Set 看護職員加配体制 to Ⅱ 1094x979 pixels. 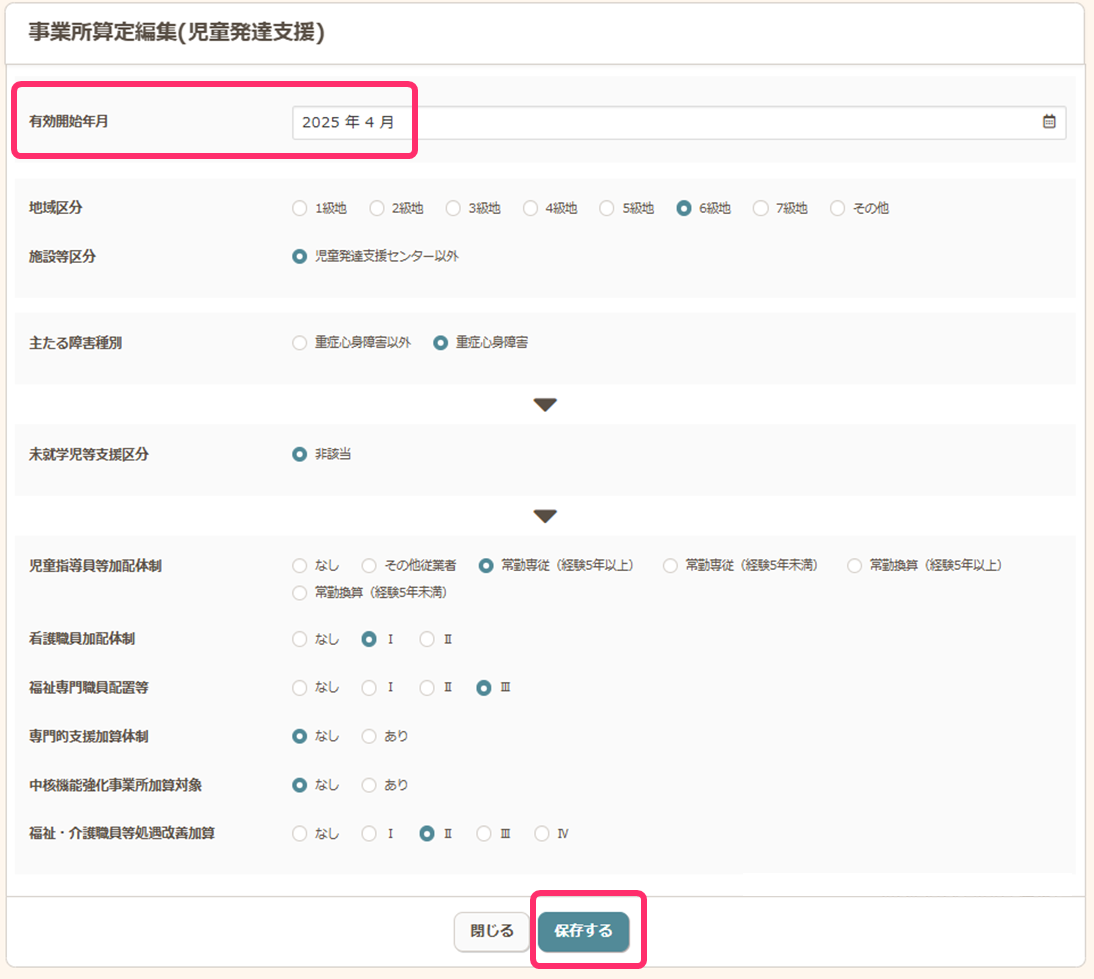tap(427, 640)
